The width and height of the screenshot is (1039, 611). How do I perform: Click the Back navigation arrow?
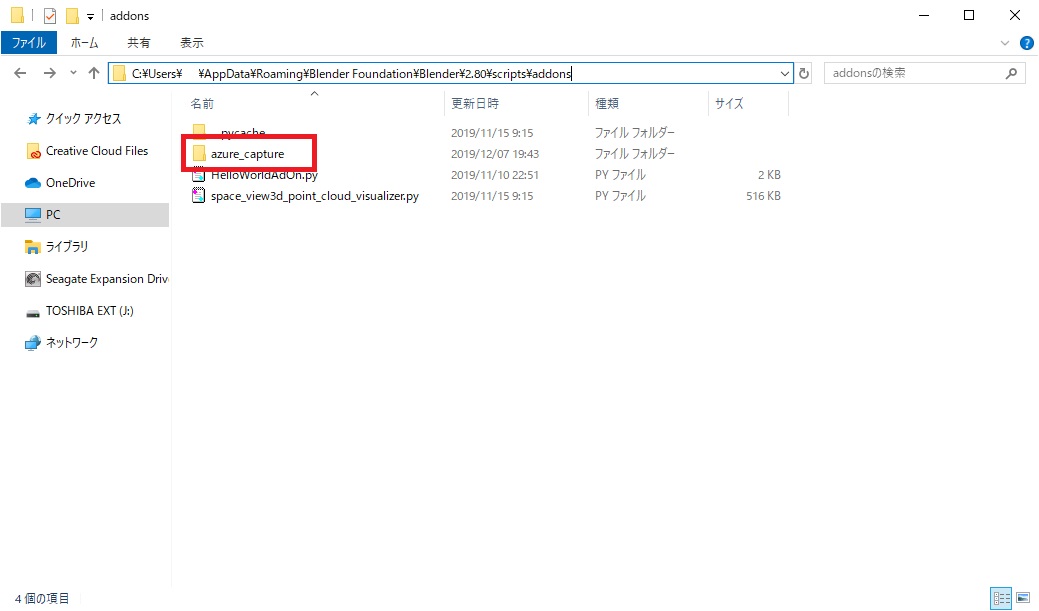click(21, 73)
